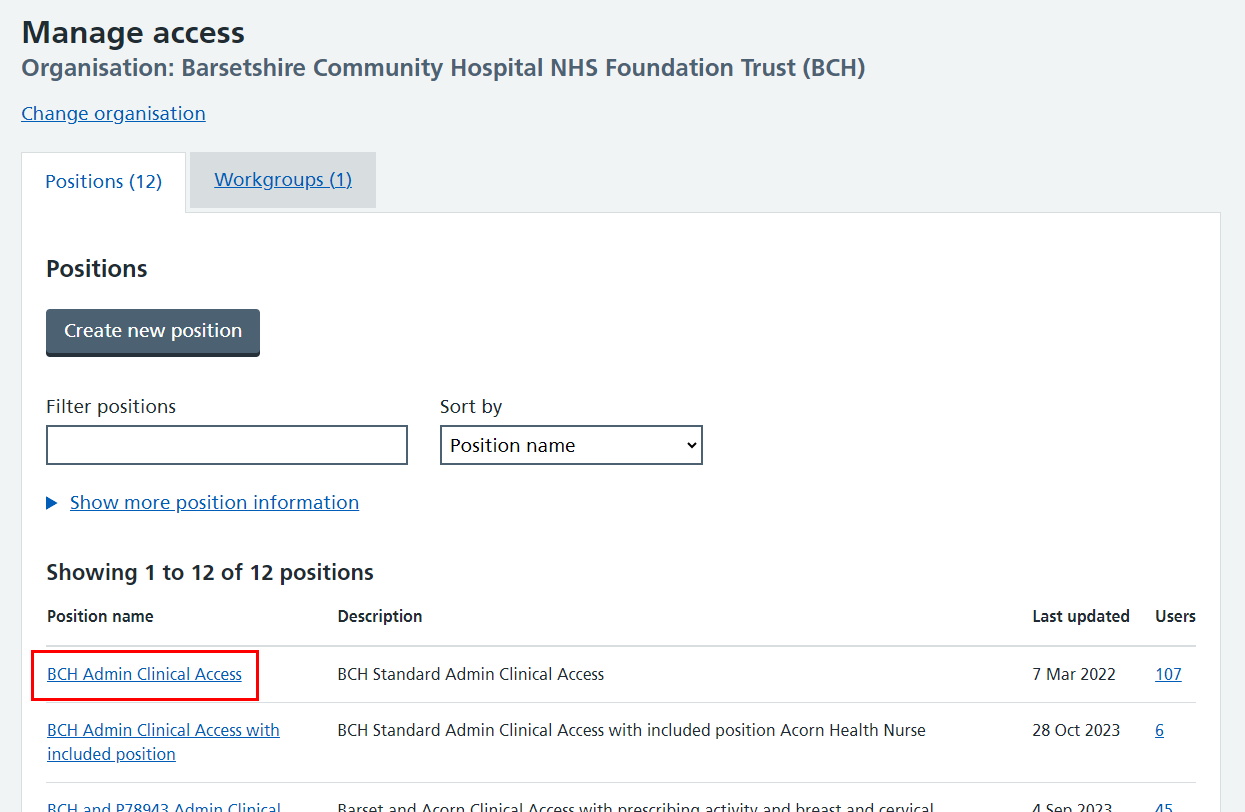The image size is (1245, 812).
Task: Click the description mentioning Acorn Health Nurse
Action: pyautogui.click(x=632, y=730)
